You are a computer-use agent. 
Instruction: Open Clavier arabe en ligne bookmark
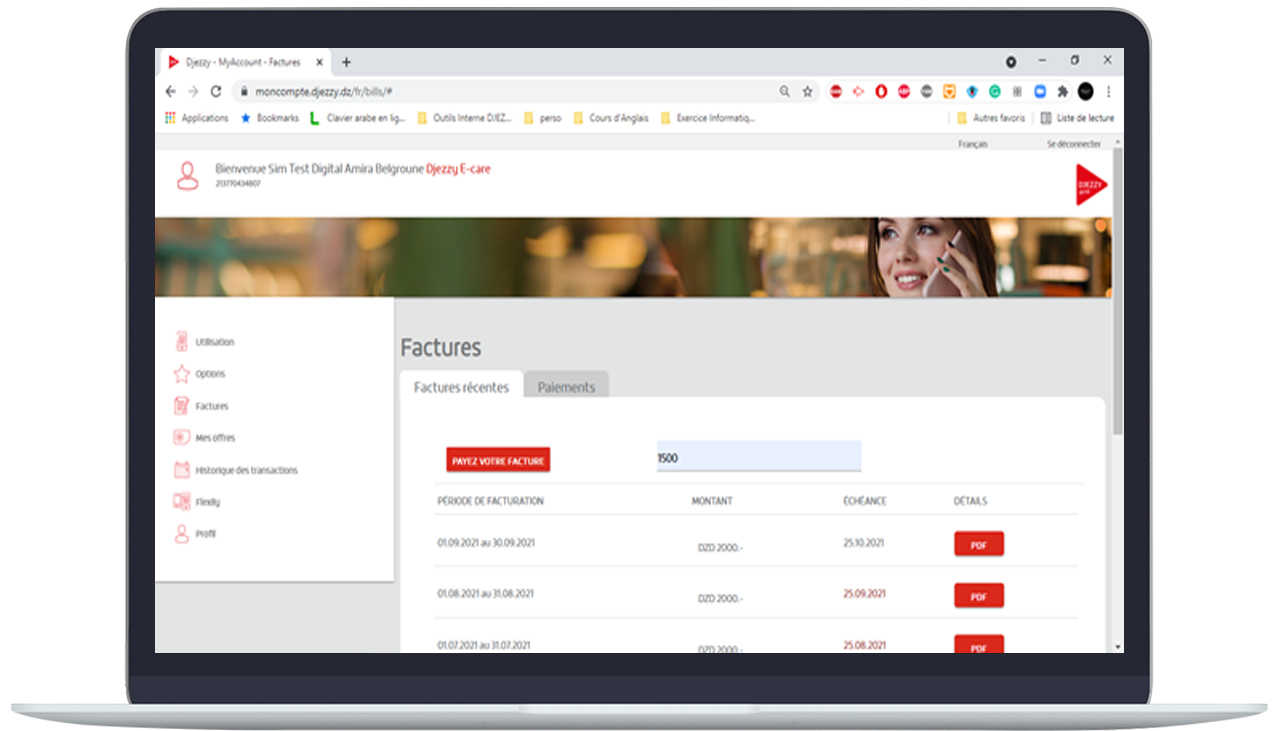pyautogui.click(x=358, y=118)
